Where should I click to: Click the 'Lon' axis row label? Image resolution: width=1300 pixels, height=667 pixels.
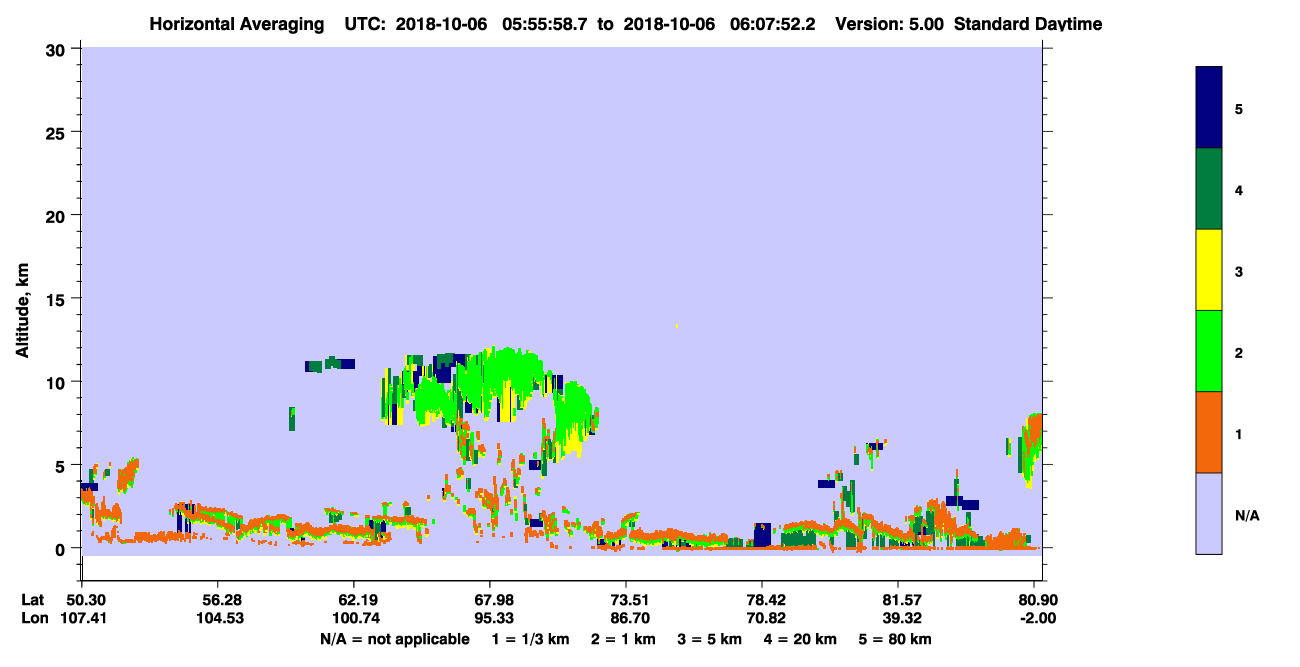click(x=34, y=618)
